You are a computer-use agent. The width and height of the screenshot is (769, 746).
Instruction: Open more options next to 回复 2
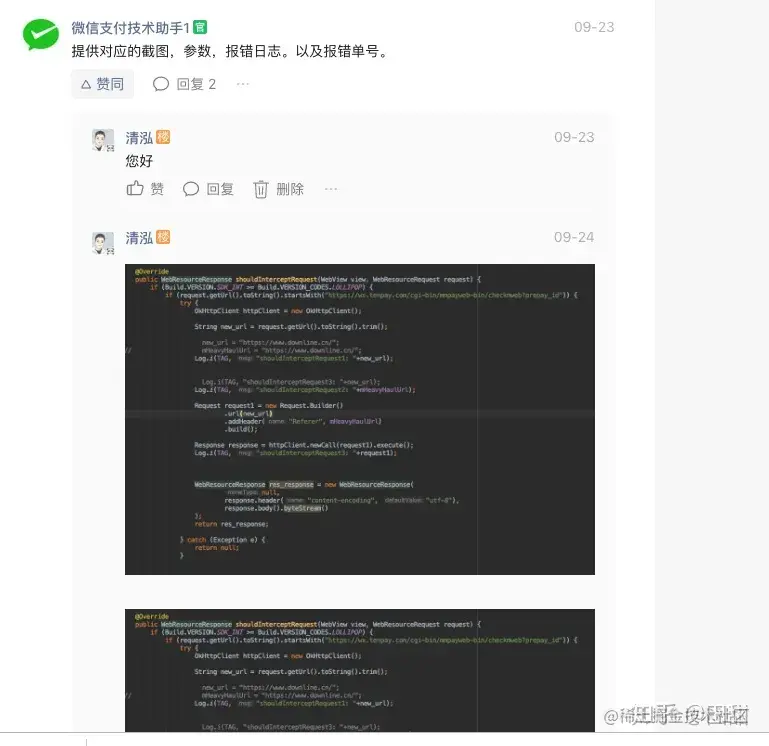(x=243, y=84)
